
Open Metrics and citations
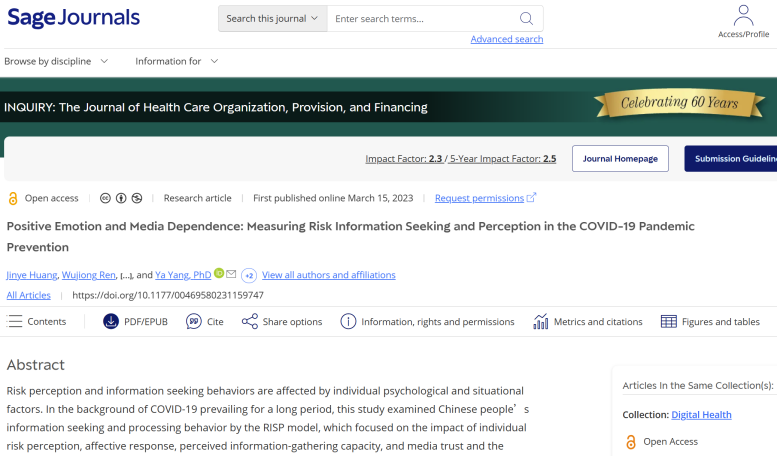coord(587,322)
